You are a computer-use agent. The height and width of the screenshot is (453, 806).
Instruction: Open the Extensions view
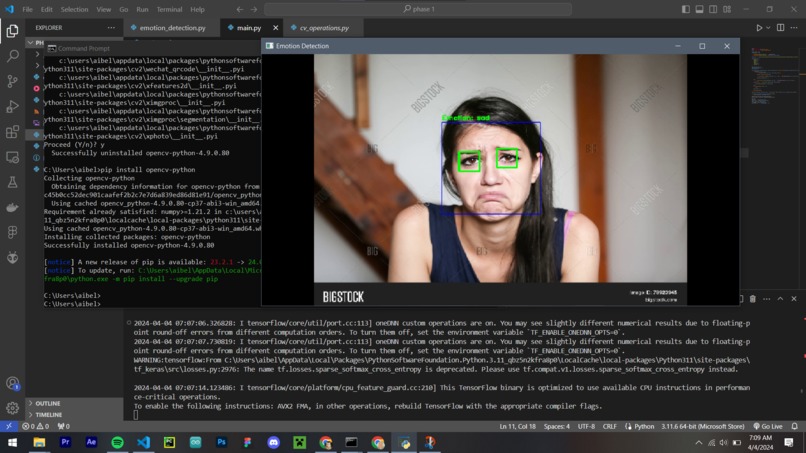coord(12,132)
